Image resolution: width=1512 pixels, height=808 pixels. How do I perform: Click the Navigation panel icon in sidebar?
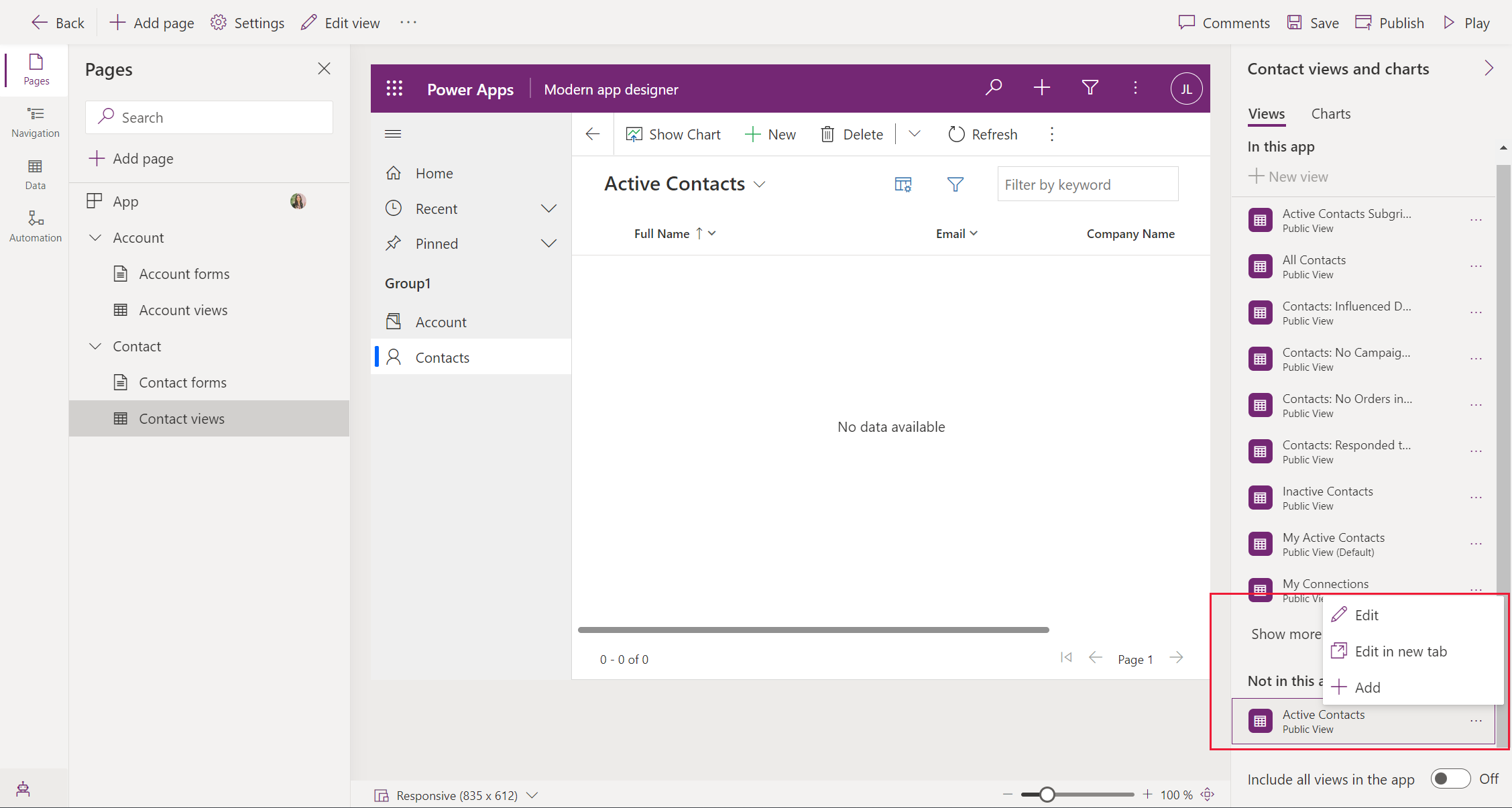click(34, 120)
